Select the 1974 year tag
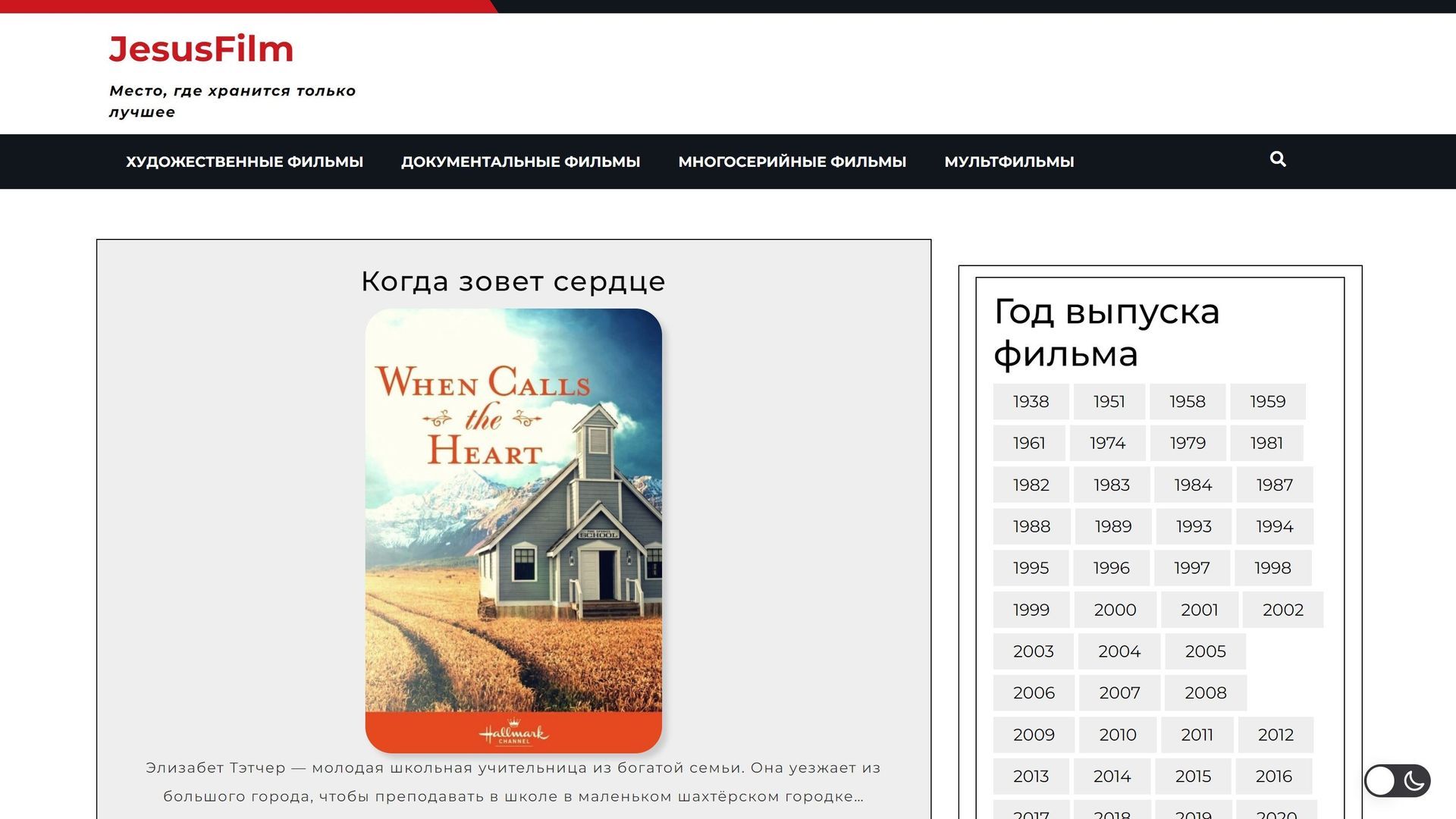Viewport: 1456px width, 819px height. [1107, 443]
